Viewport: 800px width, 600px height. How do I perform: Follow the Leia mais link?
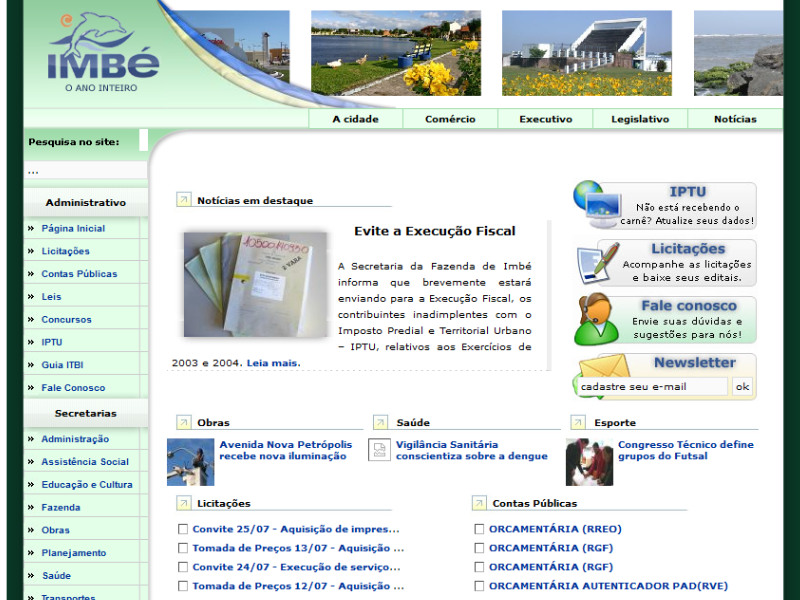[272, 363]
